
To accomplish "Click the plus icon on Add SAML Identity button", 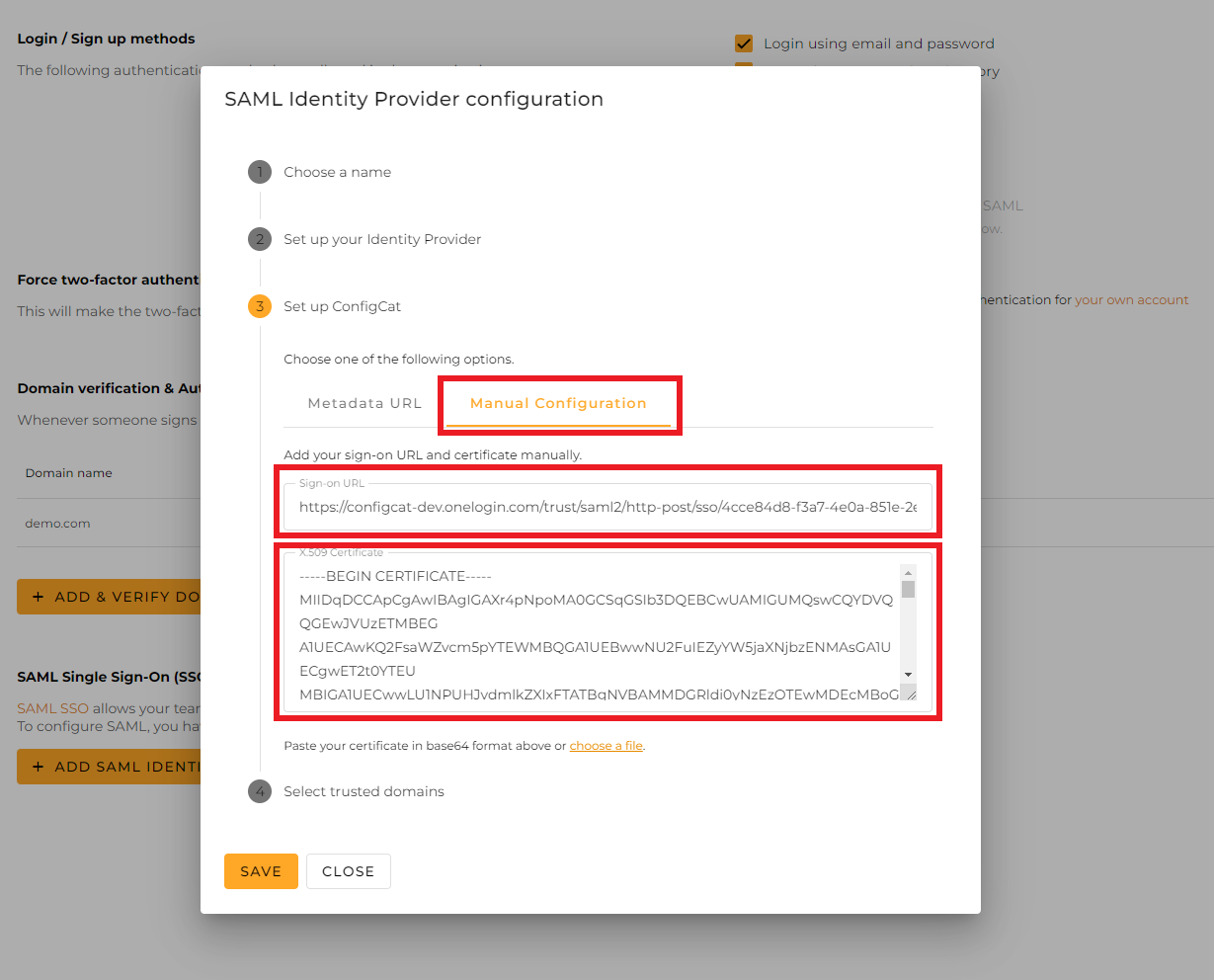I will click(x=39, y=767).
